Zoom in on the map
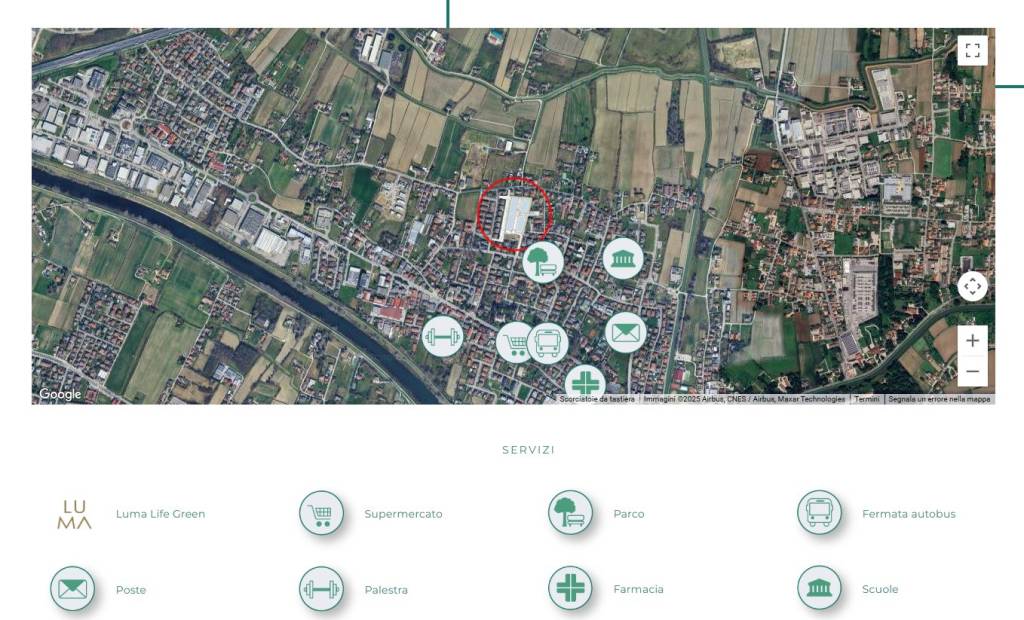Viewport: 1024px width, 620px height. point(972,340)
